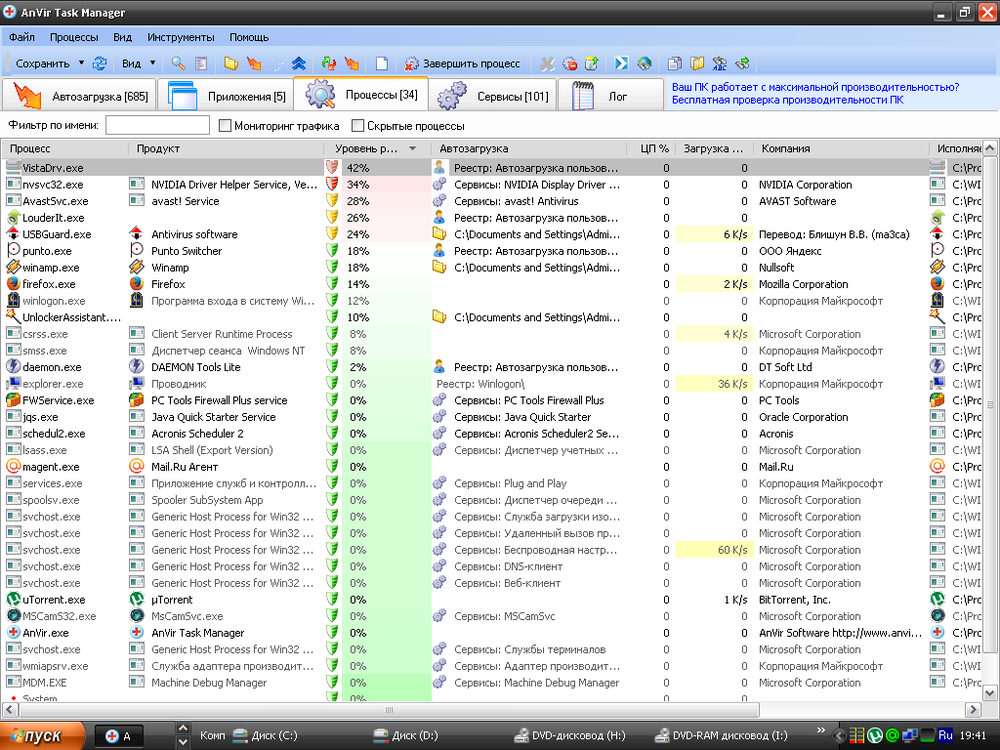Click the Сохранить toolbar button
The image size is (1000, 750).
point(43,63)
